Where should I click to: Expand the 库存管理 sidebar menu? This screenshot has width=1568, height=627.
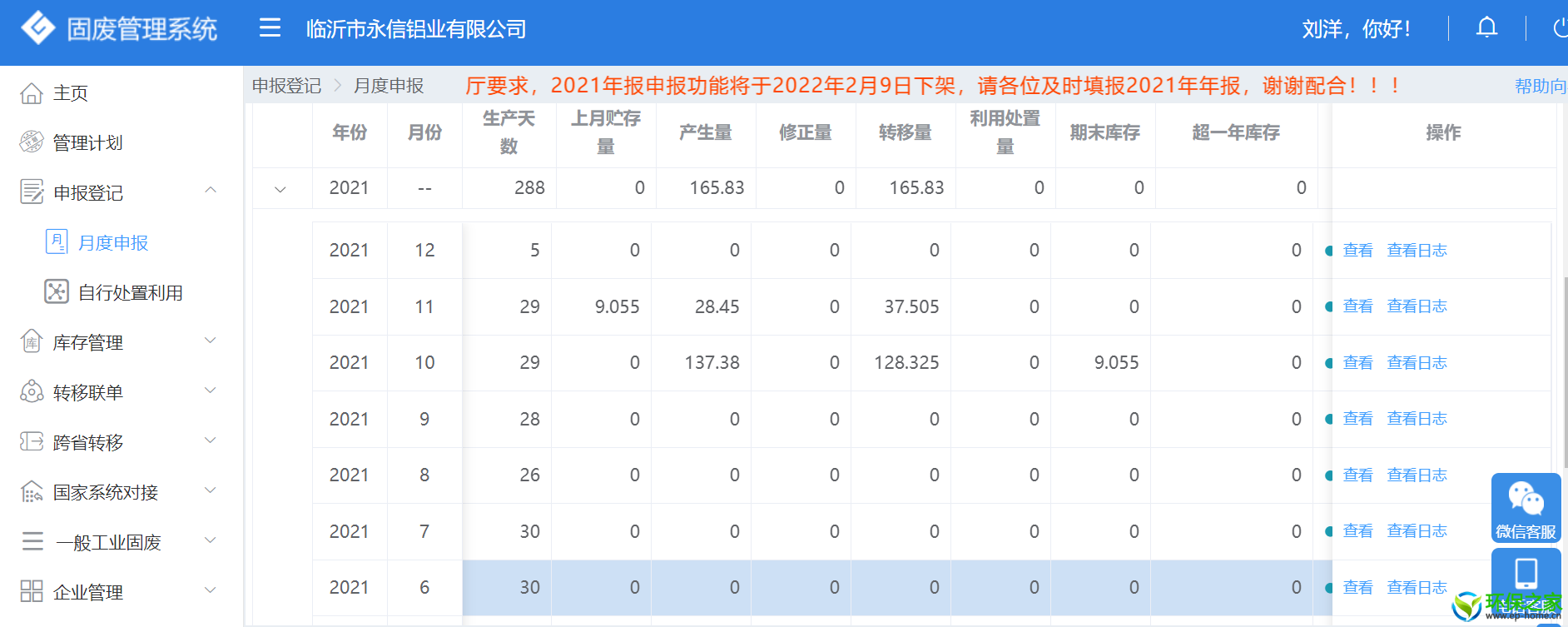[x=211, y=341]
